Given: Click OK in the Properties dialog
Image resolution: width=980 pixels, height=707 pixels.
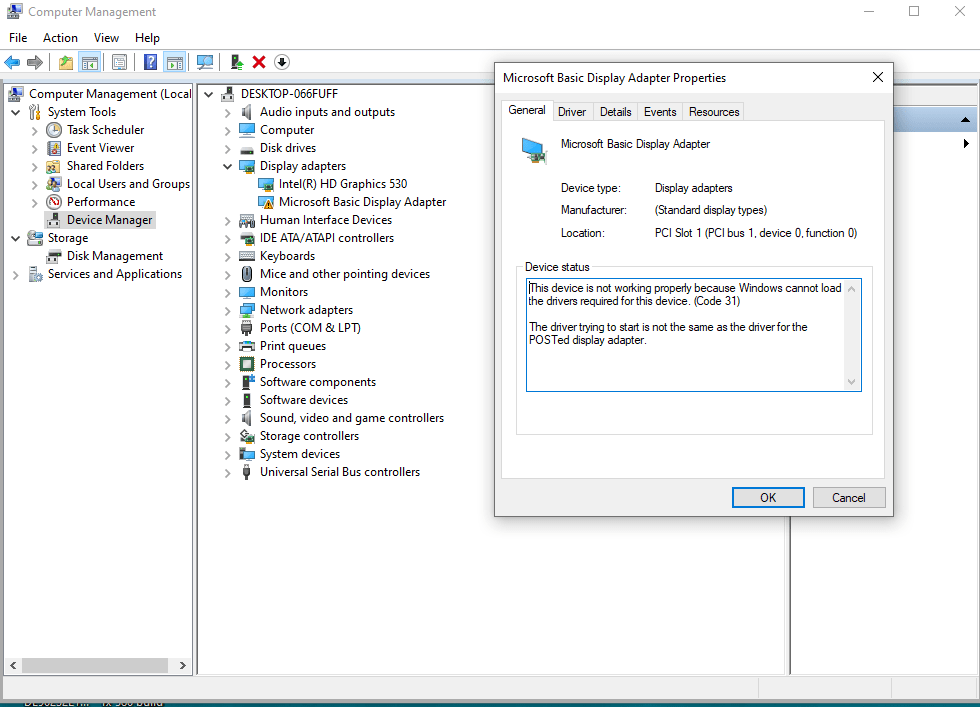Looking at the screenshot, I should 768,498.
